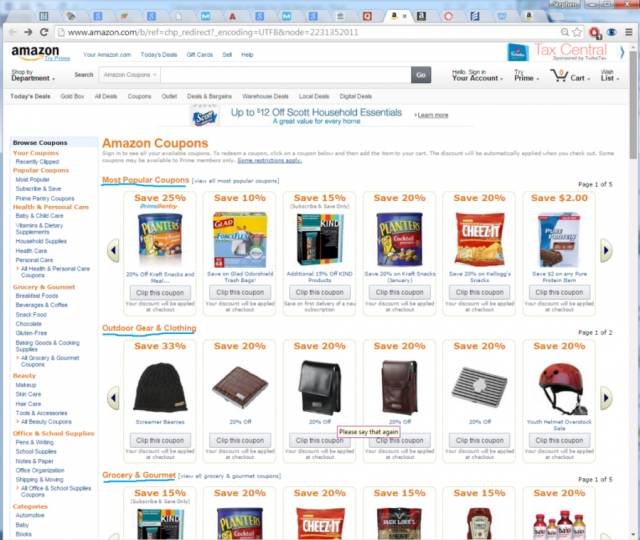
Task: Click the search Go button
Action: pyautogui.click(x=421, y=75)
